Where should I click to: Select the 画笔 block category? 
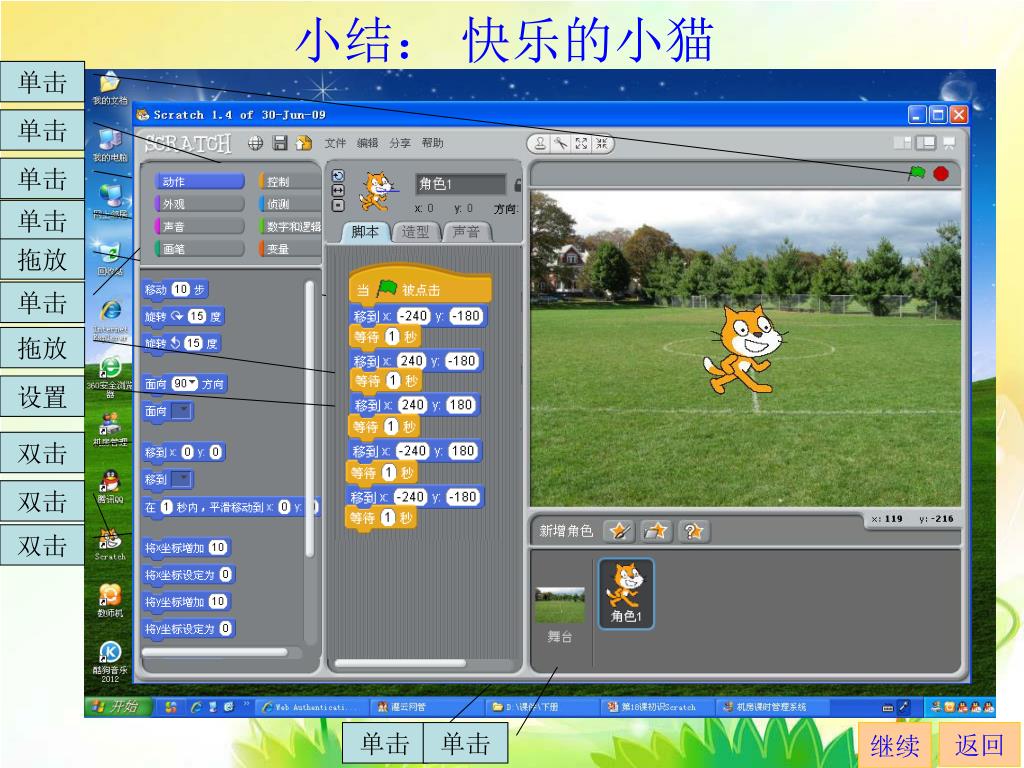199,249
